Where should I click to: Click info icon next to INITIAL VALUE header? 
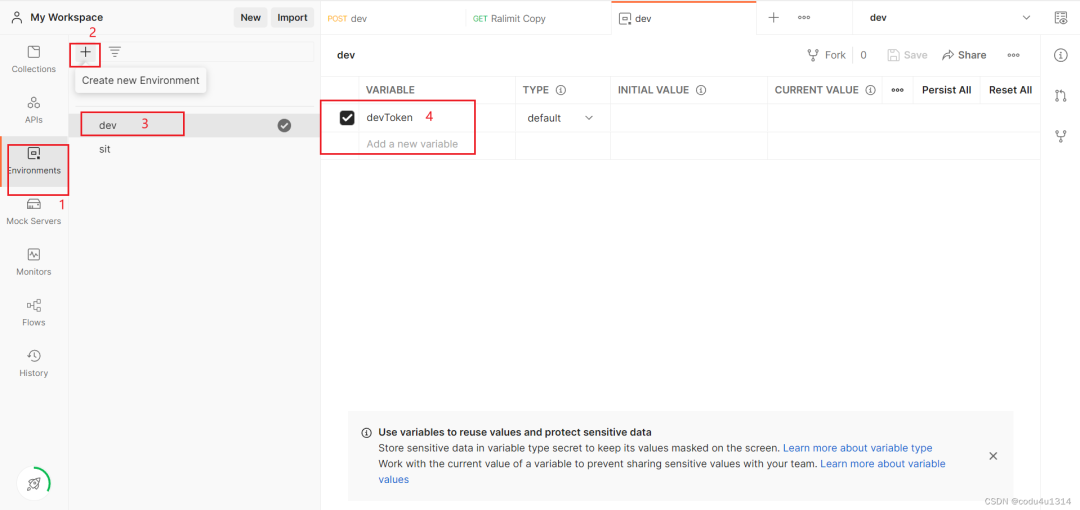pos(701,90)
